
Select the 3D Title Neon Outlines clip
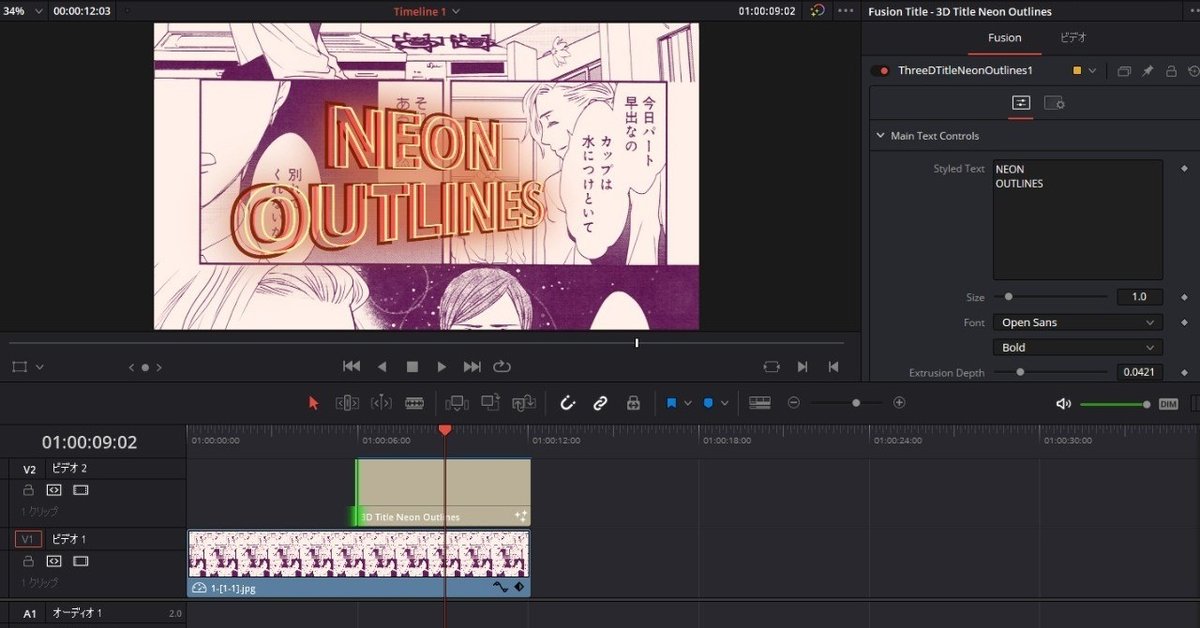point(443,492)
